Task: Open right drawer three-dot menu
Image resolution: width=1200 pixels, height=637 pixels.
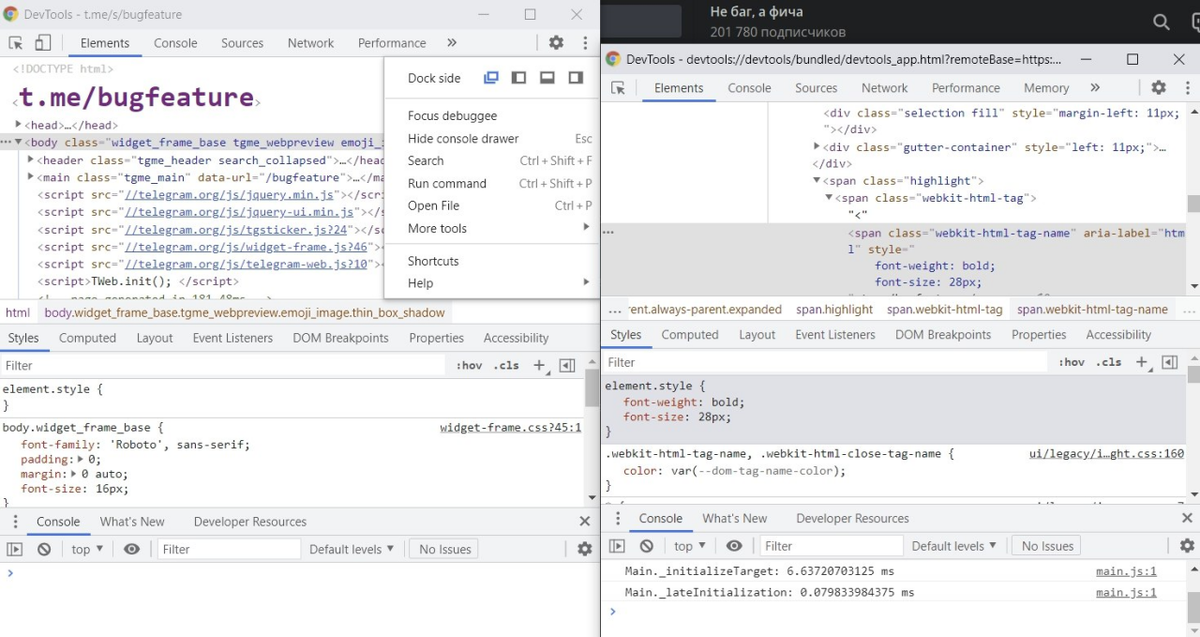Action: coord(618,518)
